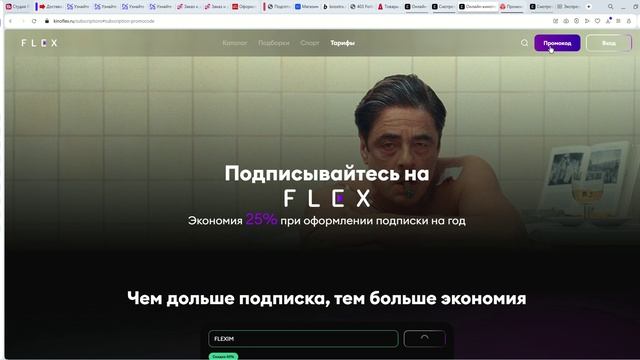The image size is (640, 360).
Task: Select the active Онлайн-кинотеатр tab
Action: pos(478,7)
